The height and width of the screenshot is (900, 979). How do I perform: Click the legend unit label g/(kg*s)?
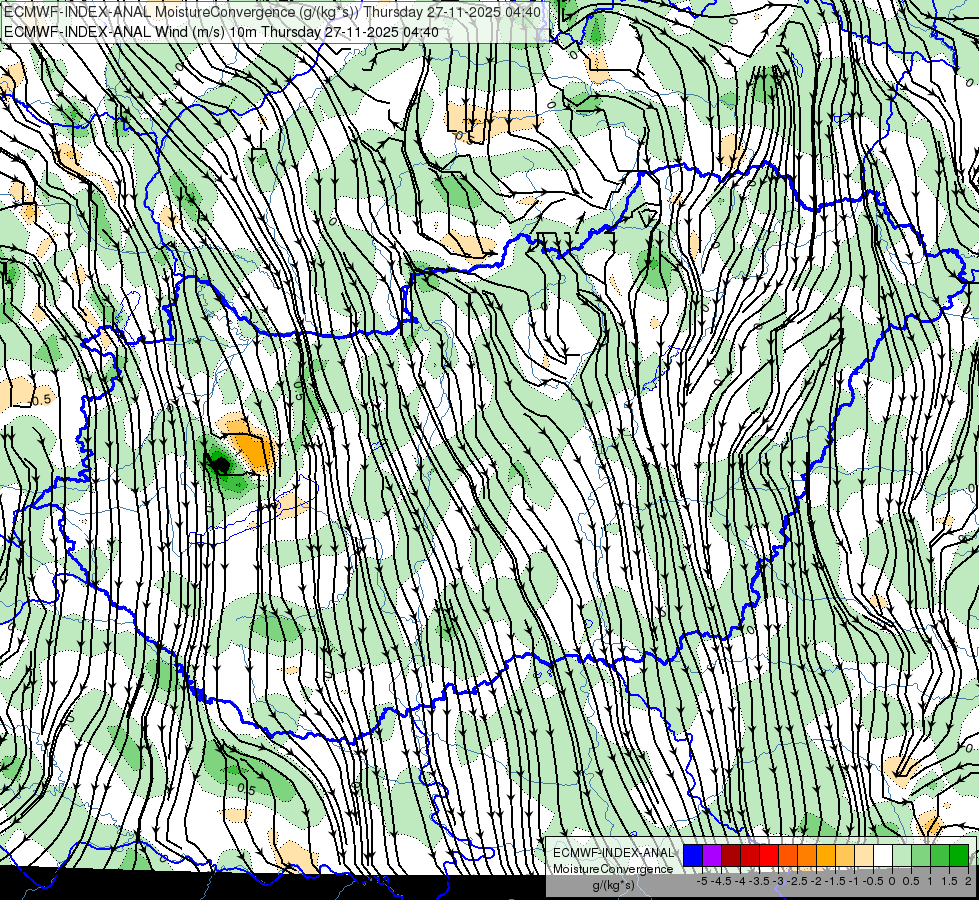[614, 886]
